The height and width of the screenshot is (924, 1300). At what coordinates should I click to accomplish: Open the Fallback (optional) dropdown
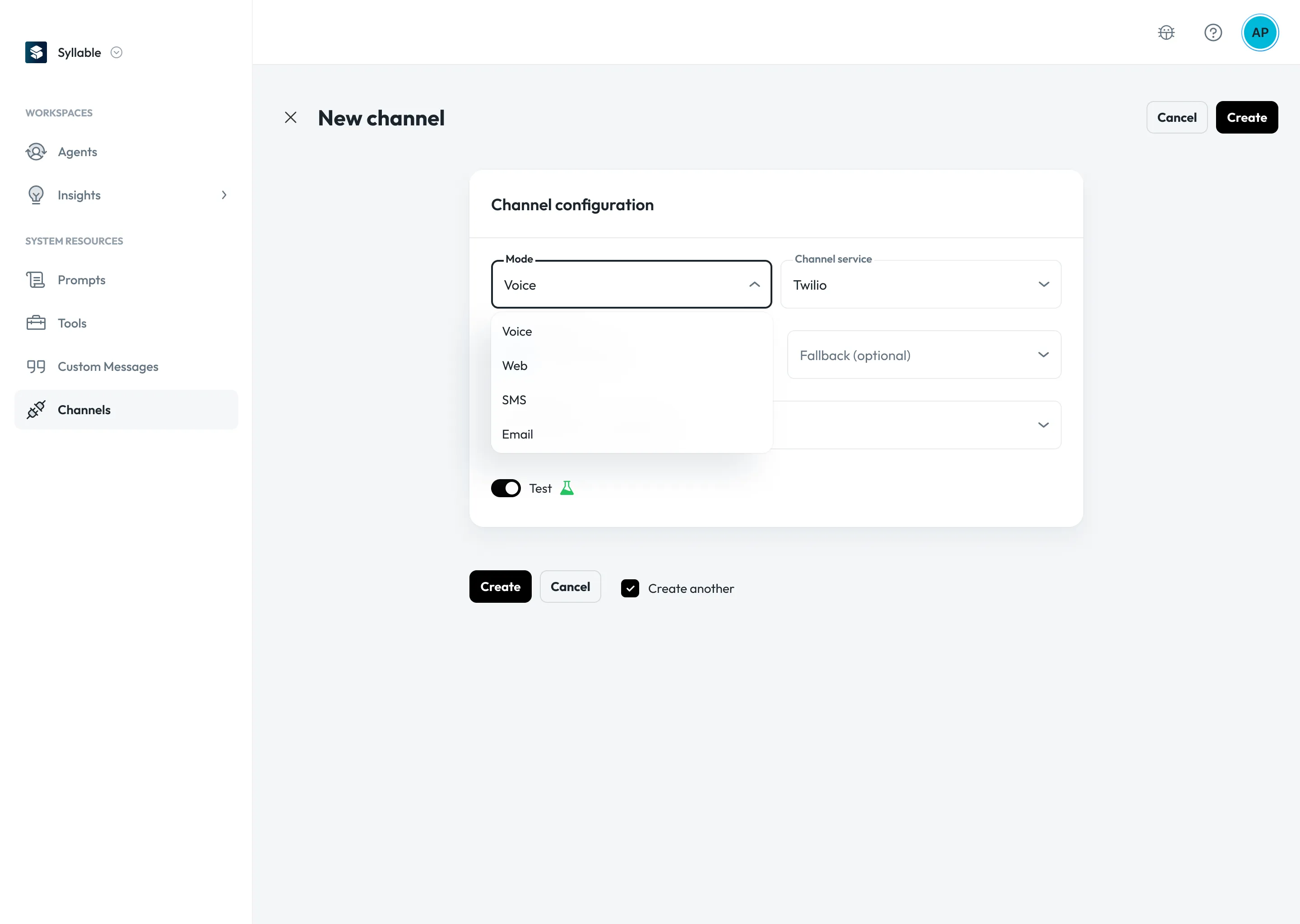click(924, 355)
